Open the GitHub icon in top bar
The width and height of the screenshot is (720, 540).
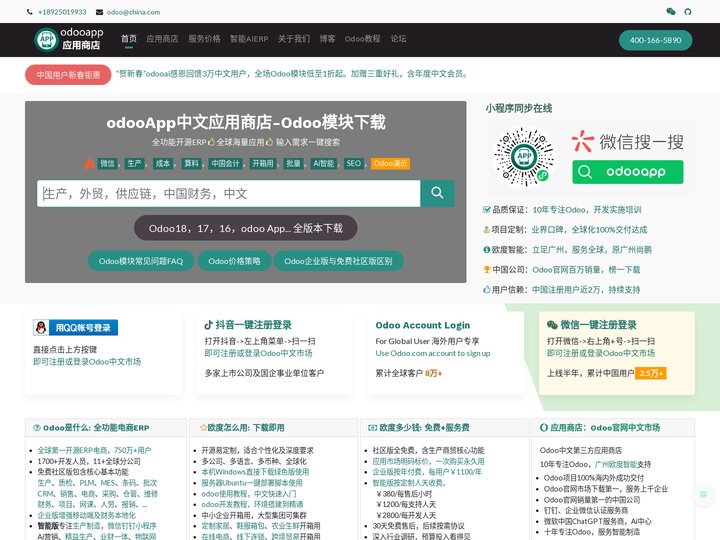[x=687, y=11]
